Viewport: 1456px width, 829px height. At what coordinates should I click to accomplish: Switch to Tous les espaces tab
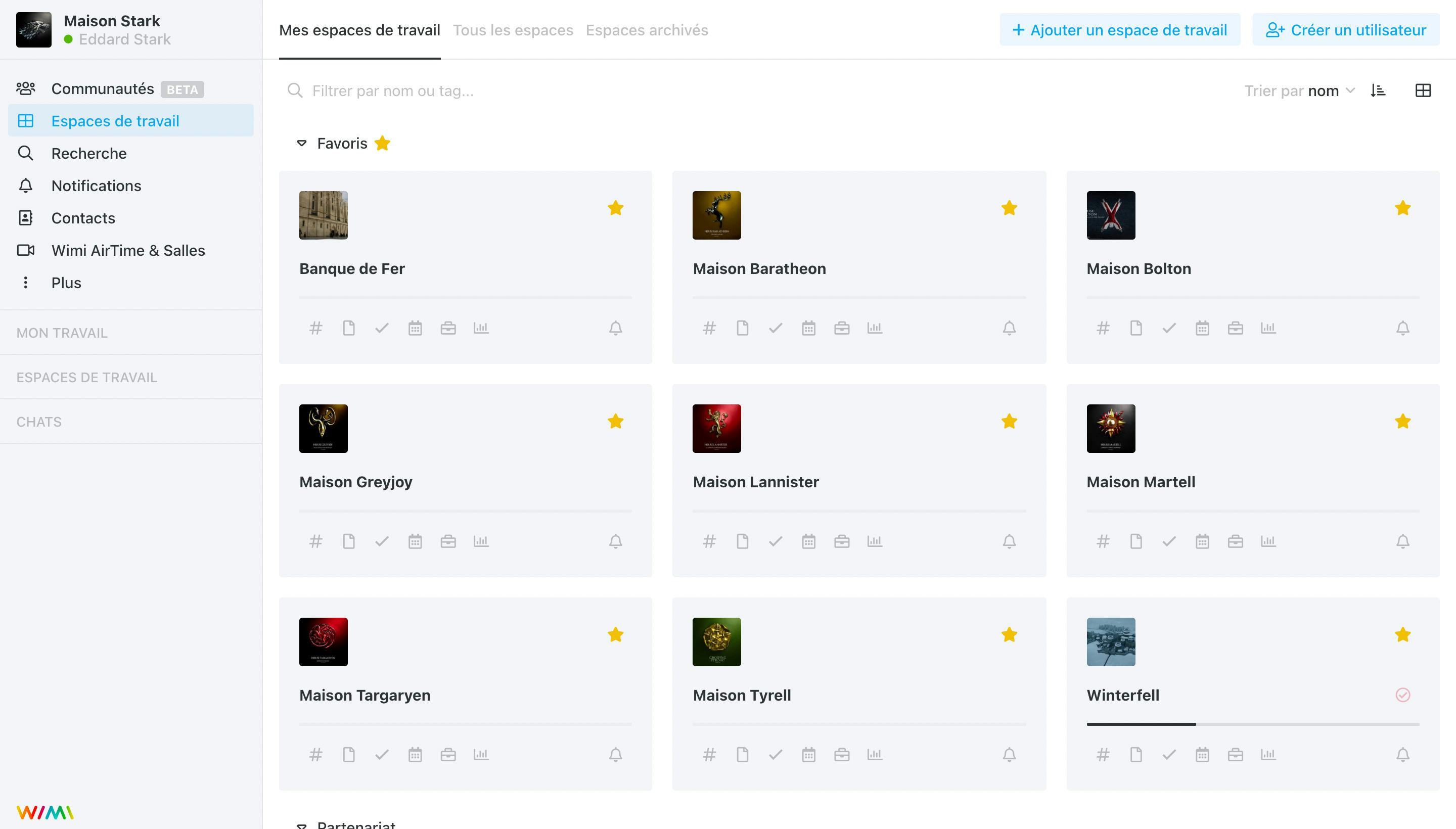coord(513,30)
